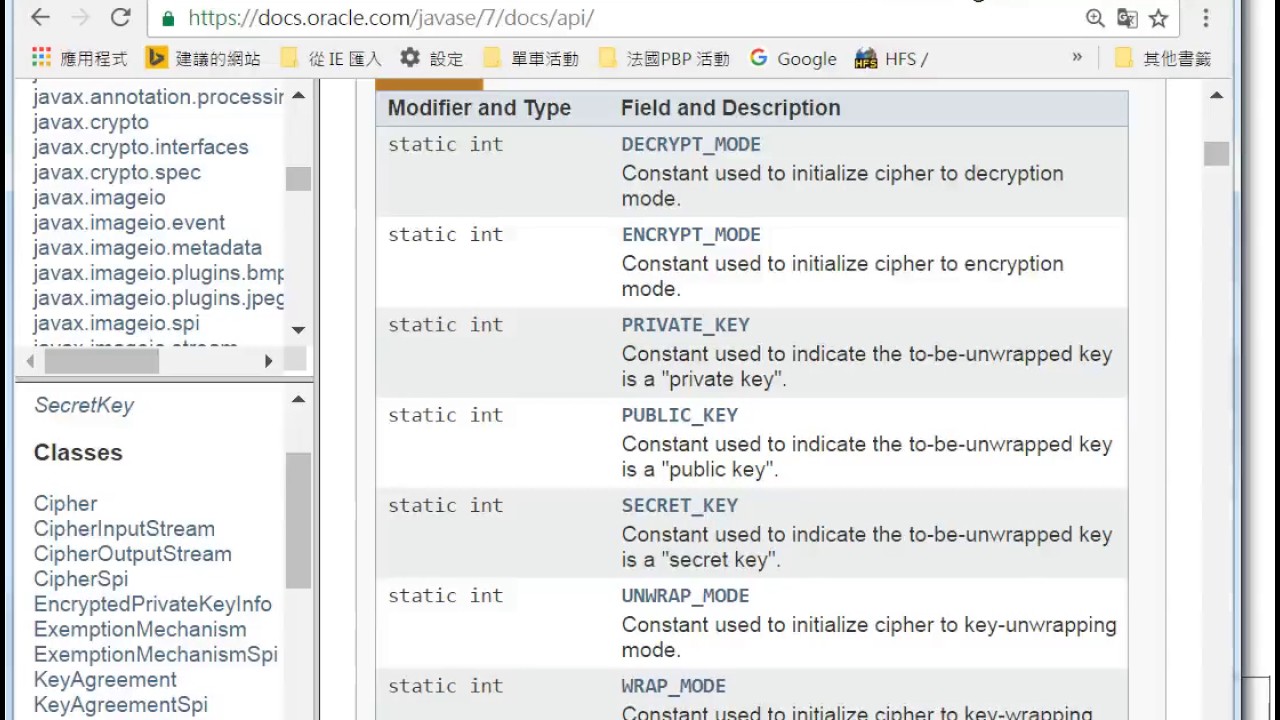Click the address bar URL field

600,18
